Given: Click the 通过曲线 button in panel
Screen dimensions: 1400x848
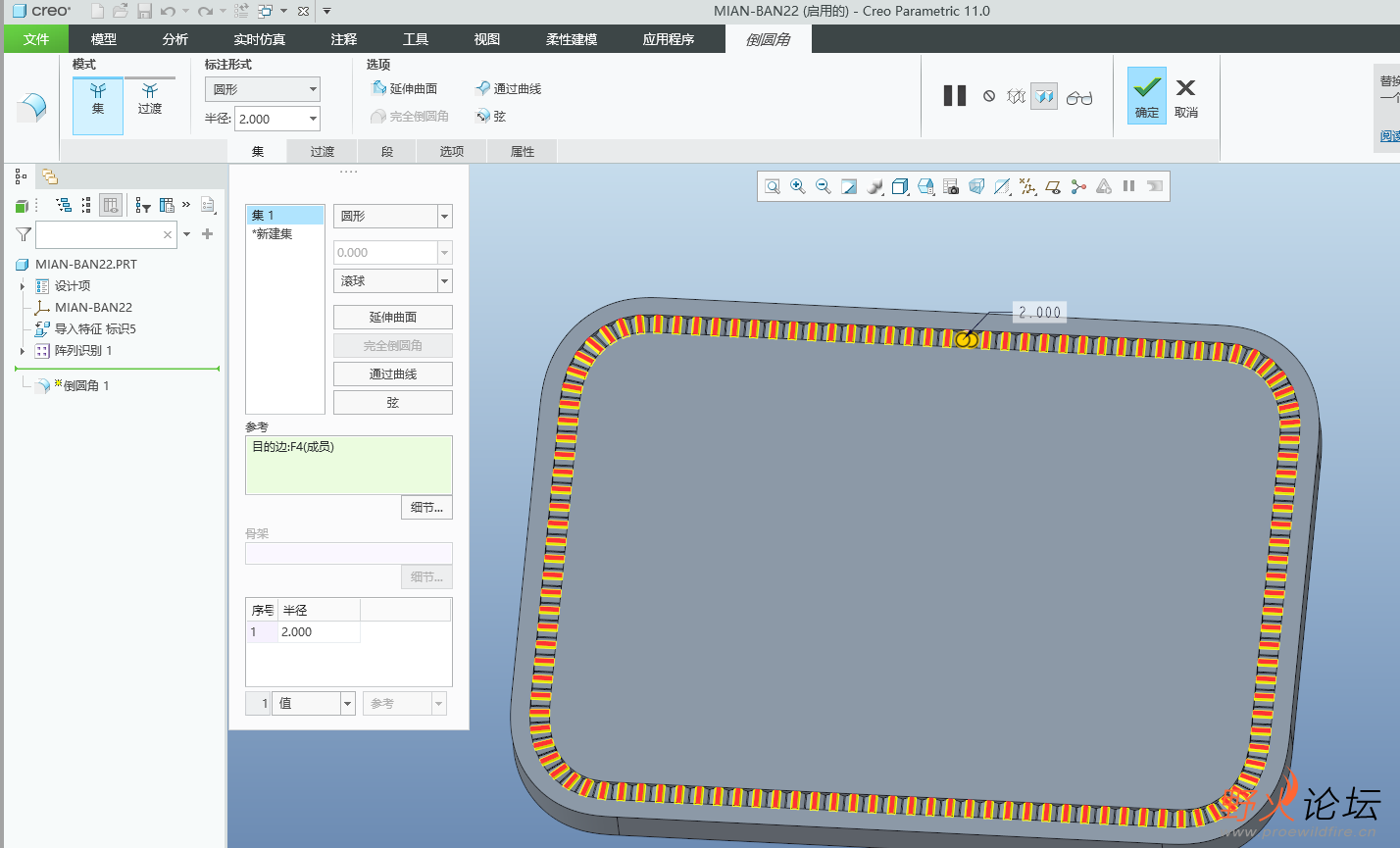Looking at the screenshot, I should tap(393, 374).
